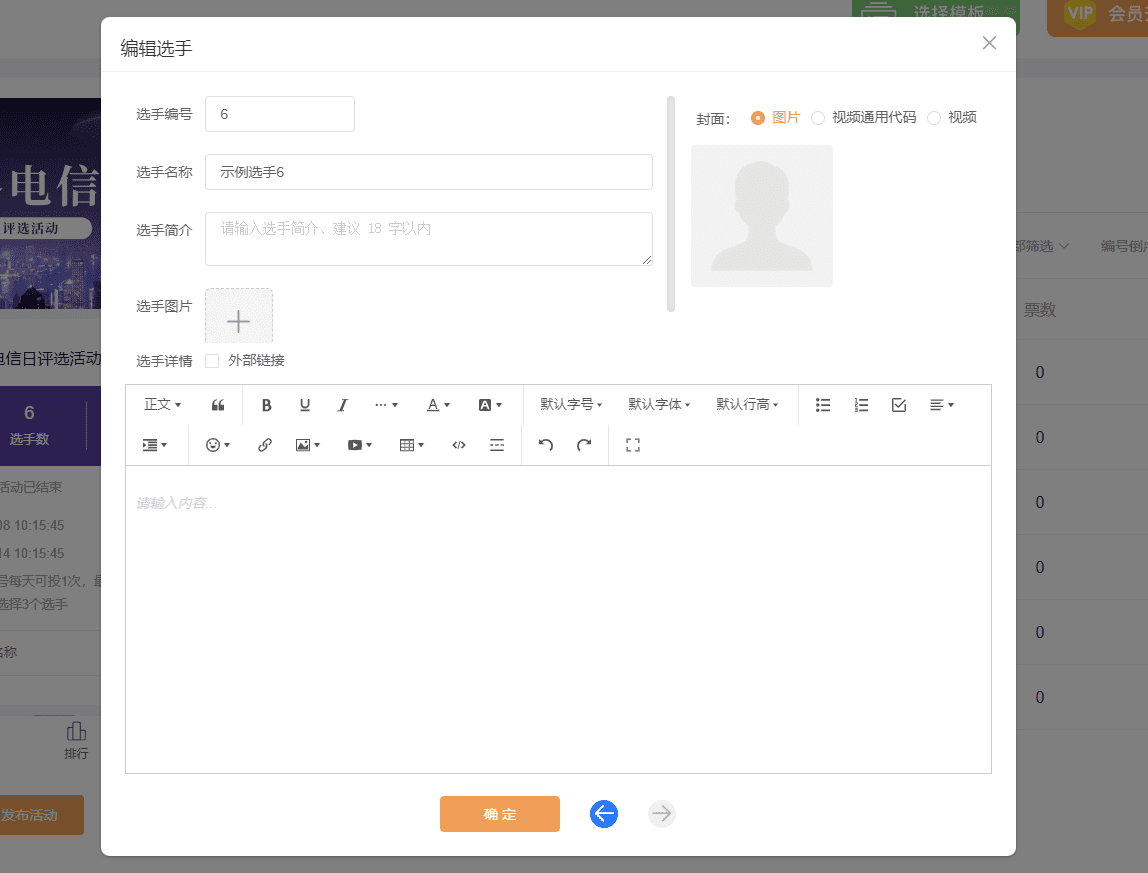Open the 默认字号 font size dropdown
1148x873 pixels.
(x=571, y=404)
